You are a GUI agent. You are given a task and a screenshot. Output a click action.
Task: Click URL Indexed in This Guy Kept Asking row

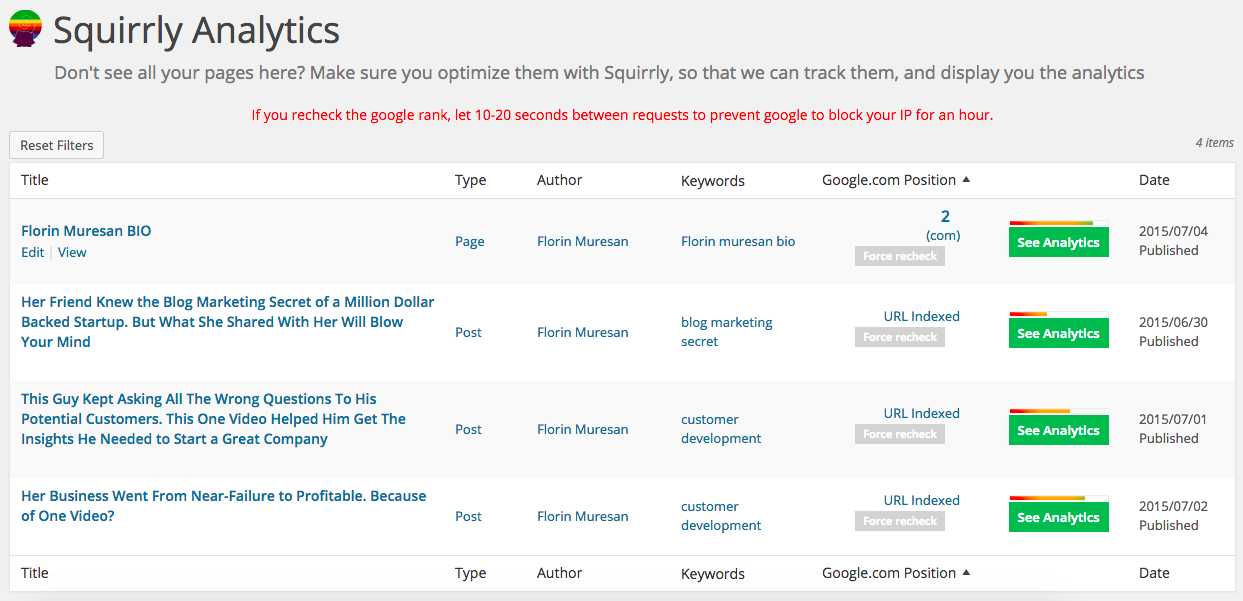click(x=921, y=413)
